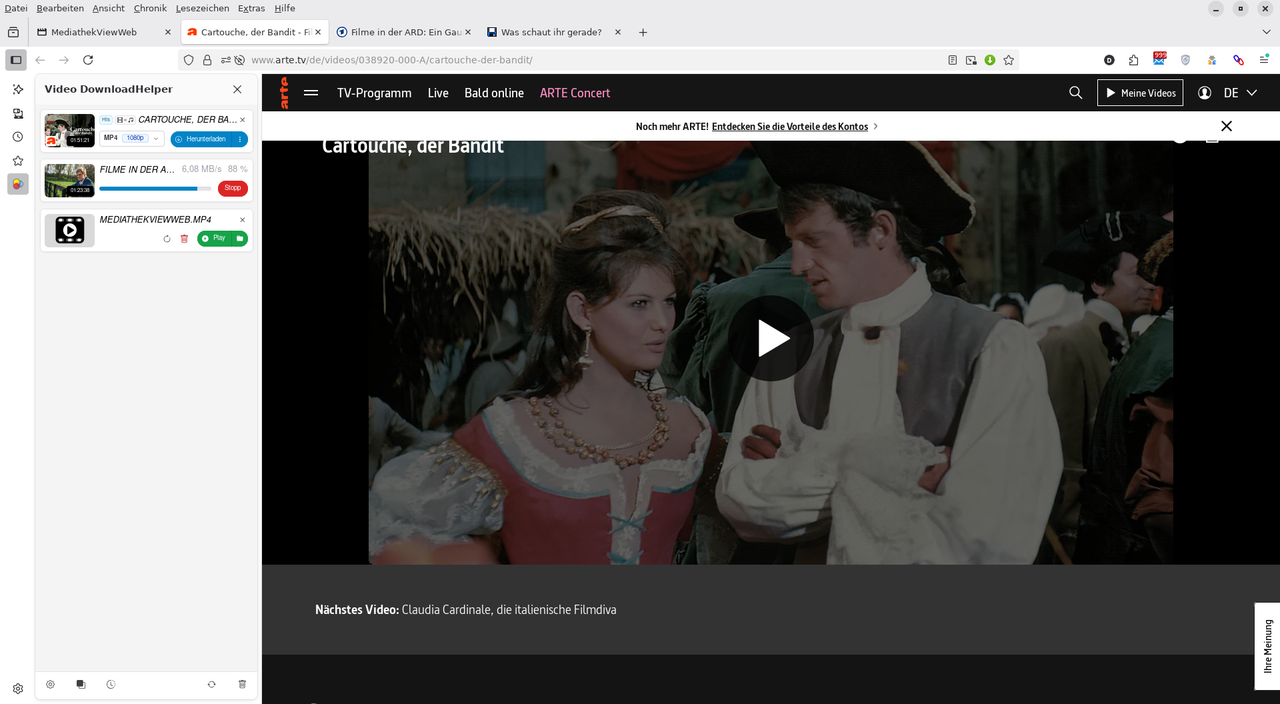Switch to the MediathekViewWeb tab

pyautogui.click(x=105, y=32)
